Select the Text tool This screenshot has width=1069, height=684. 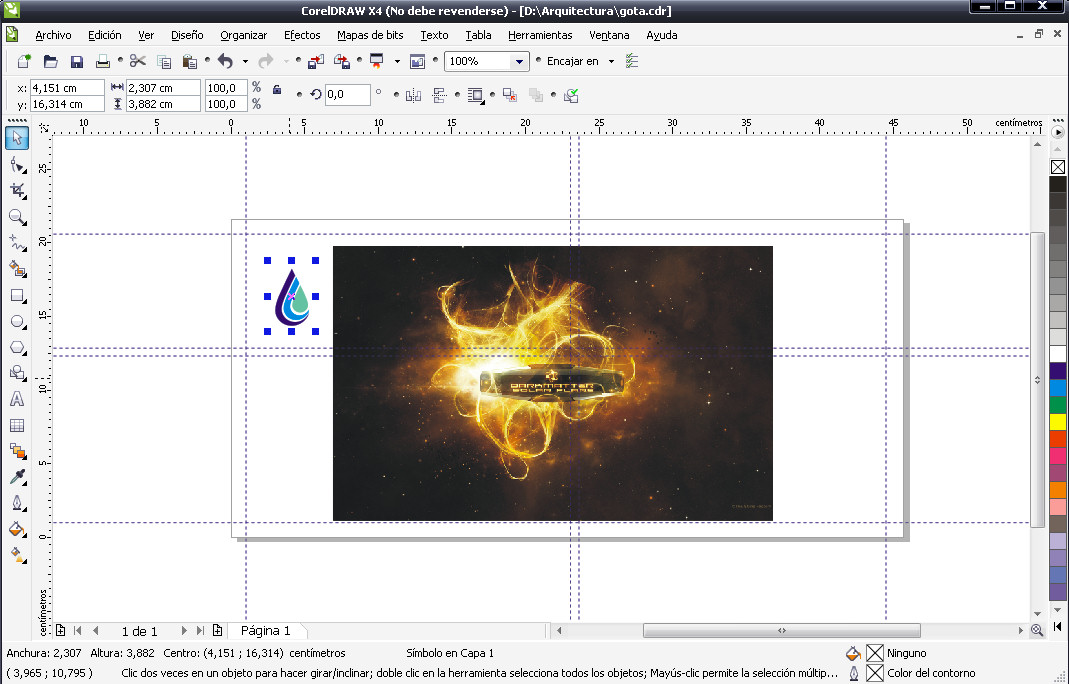point(17,399)
